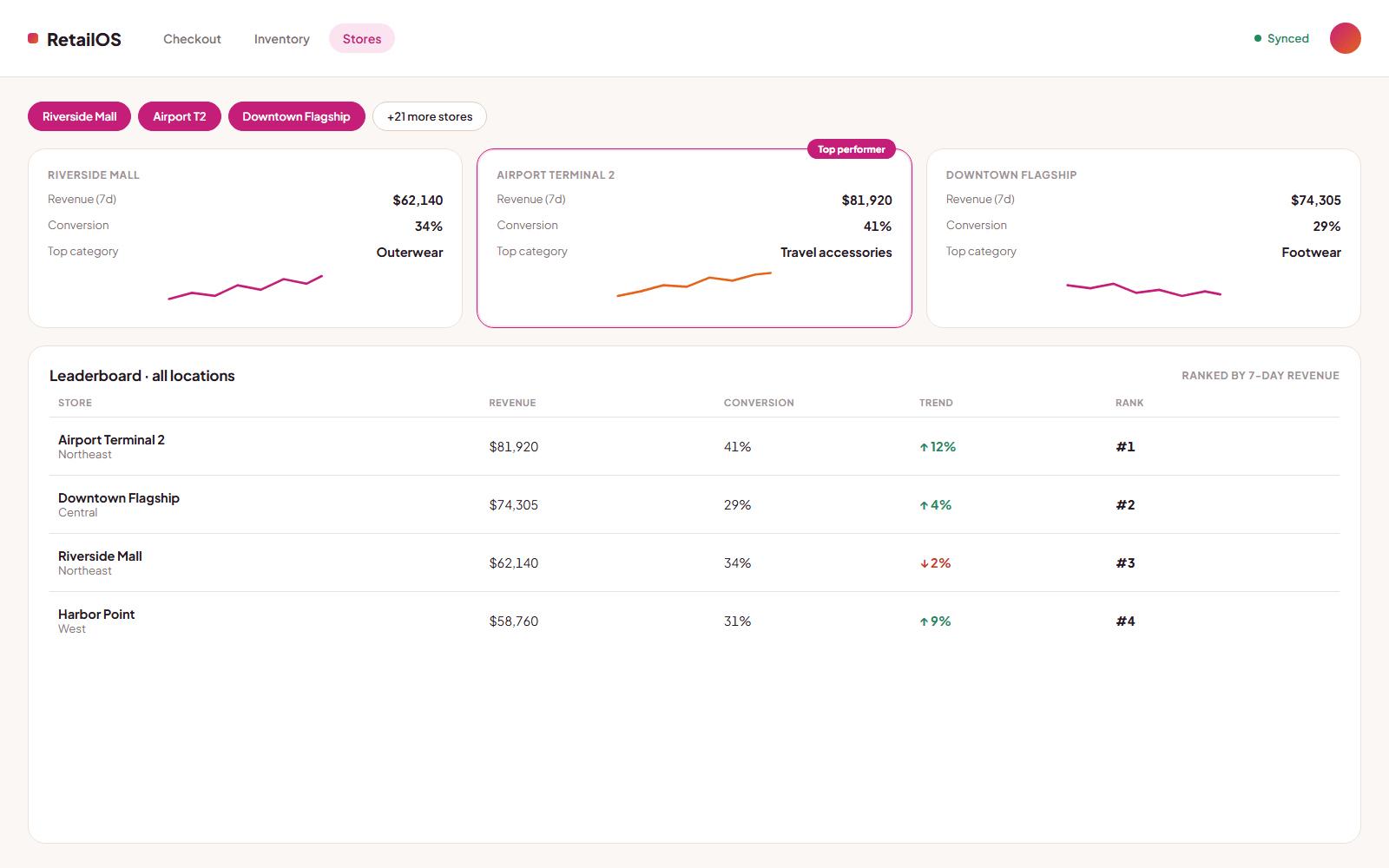Click the Travel accessories category value

[x=836, y=253]
